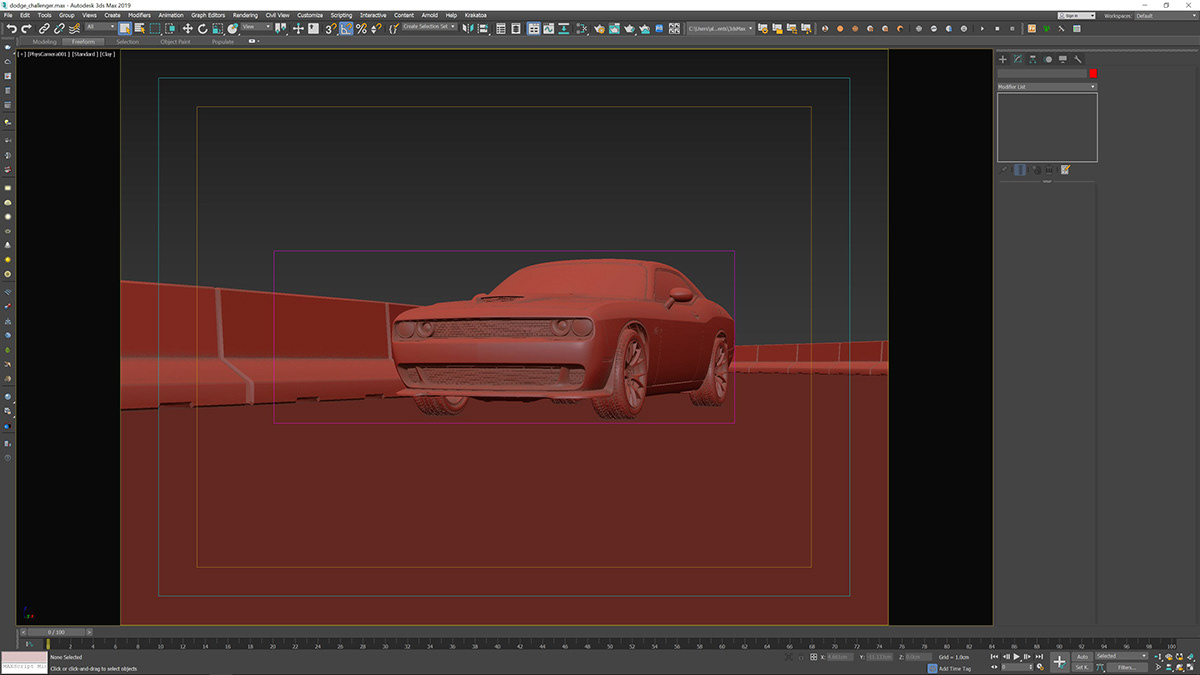Open the Utilities panel wrench icon
1200x675 pixels.
(1078, 59)
